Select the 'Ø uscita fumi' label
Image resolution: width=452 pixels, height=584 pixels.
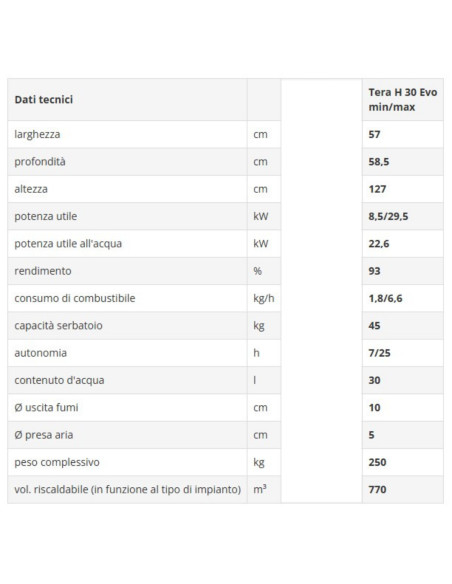(x=47, y=407)
